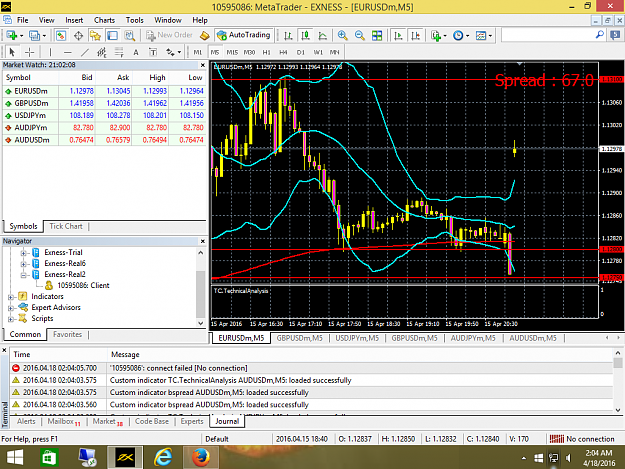The image size is (625, 469).
Task: Open the templates dropdown
Action: 484,35
